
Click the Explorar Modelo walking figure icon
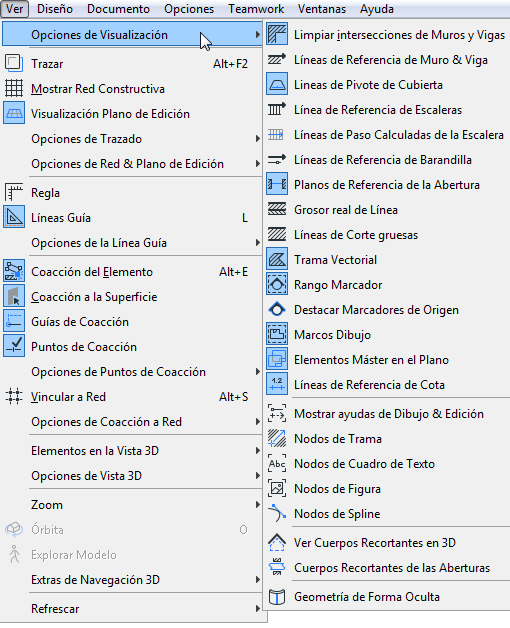[x=14, y=554]
